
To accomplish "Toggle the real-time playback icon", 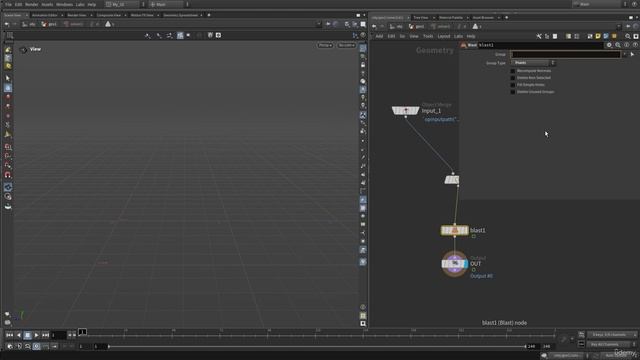I will pos(36,347).
